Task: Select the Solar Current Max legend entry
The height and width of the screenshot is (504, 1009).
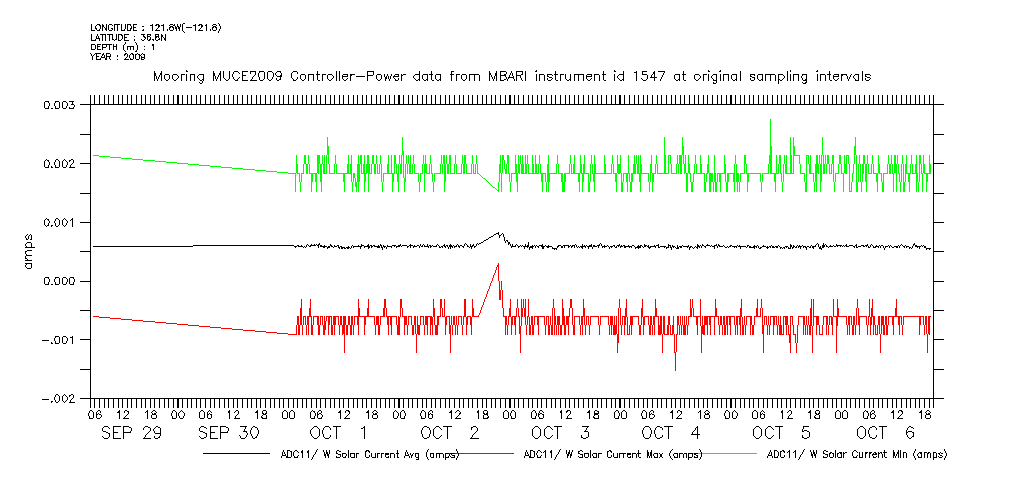Action: point(612,455)
